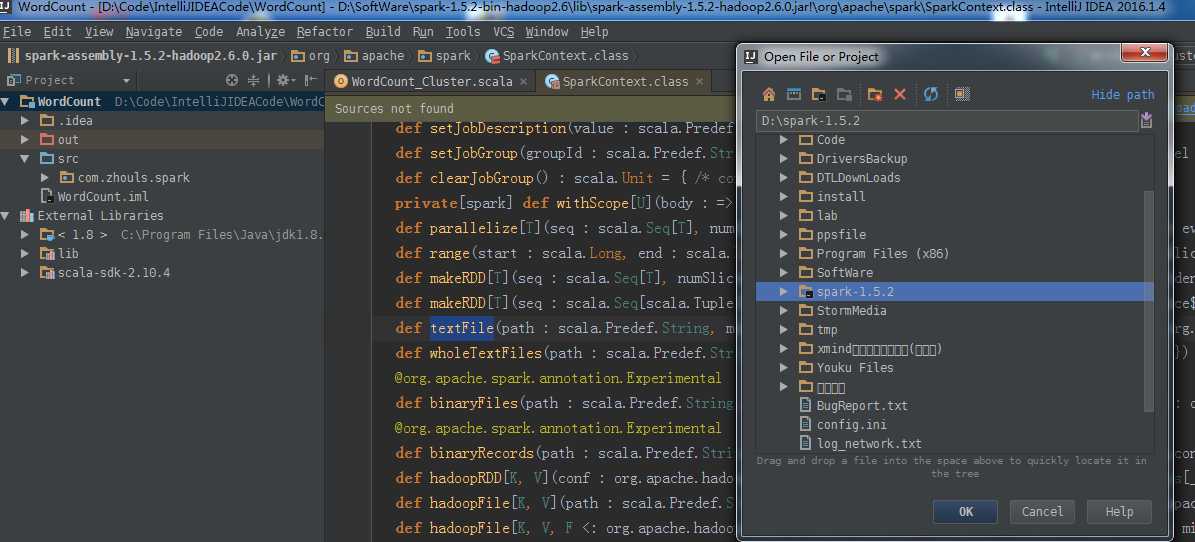Hide the Project tool window
The width and height of the screenshot is (1195, 542).
310,80
